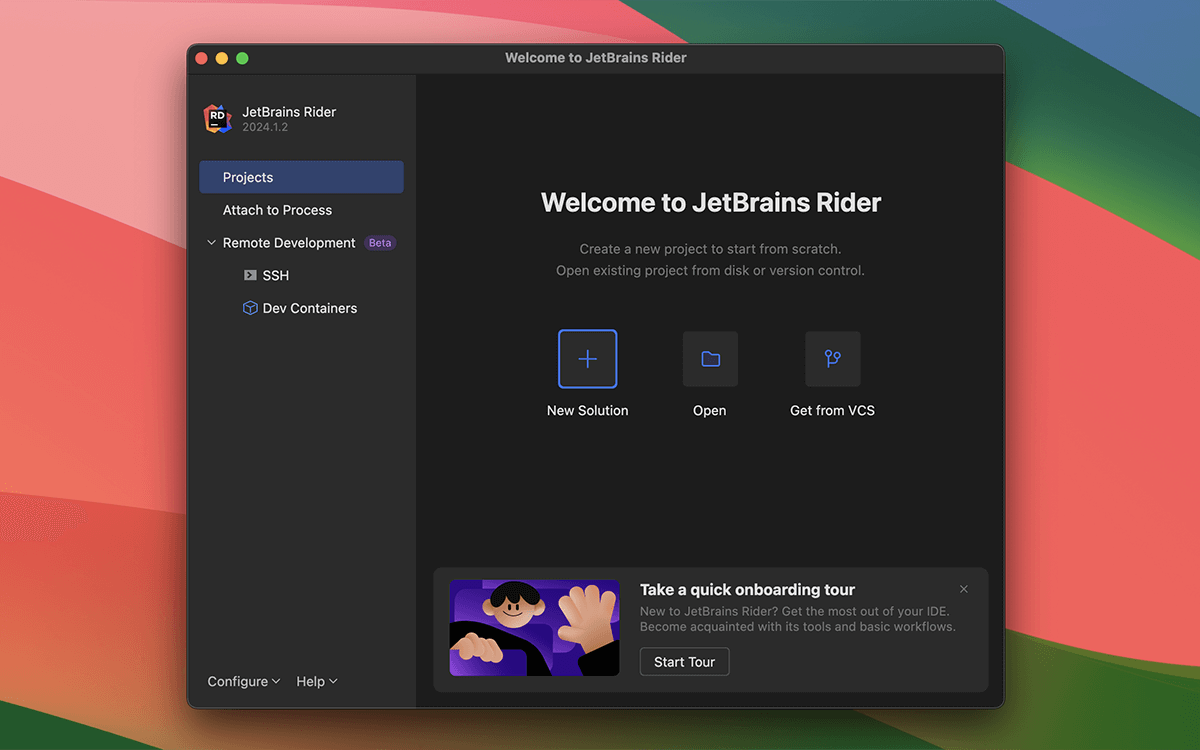Click the green maximize window button
This screenshot has height=750, width=1200.
coord(242,58)
